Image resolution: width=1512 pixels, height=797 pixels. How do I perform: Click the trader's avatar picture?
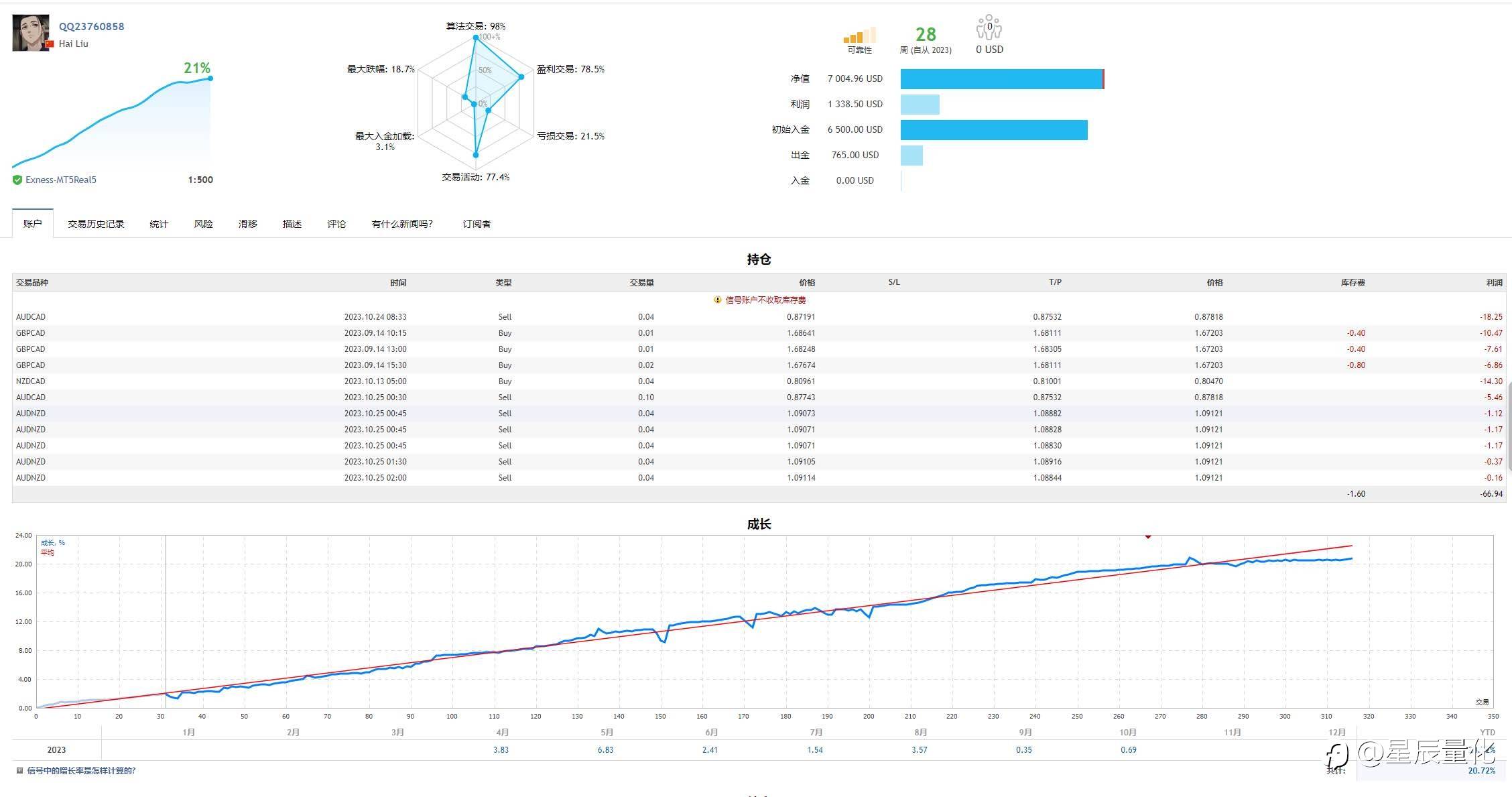click(x=31, y=33)
